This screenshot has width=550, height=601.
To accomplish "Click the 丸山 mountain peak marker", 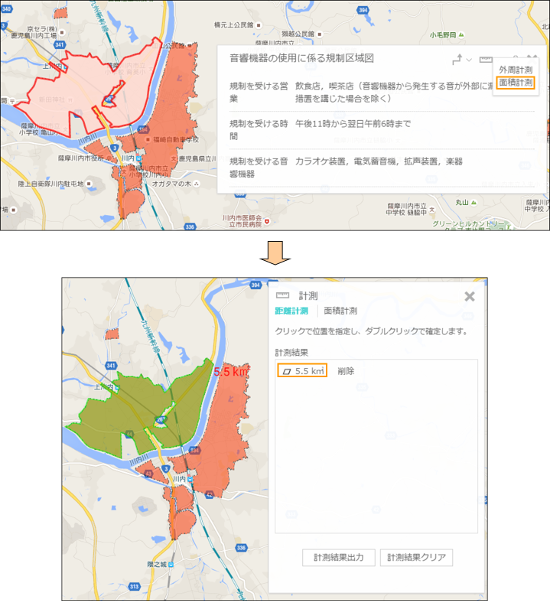I will click(x=474, y=202).
